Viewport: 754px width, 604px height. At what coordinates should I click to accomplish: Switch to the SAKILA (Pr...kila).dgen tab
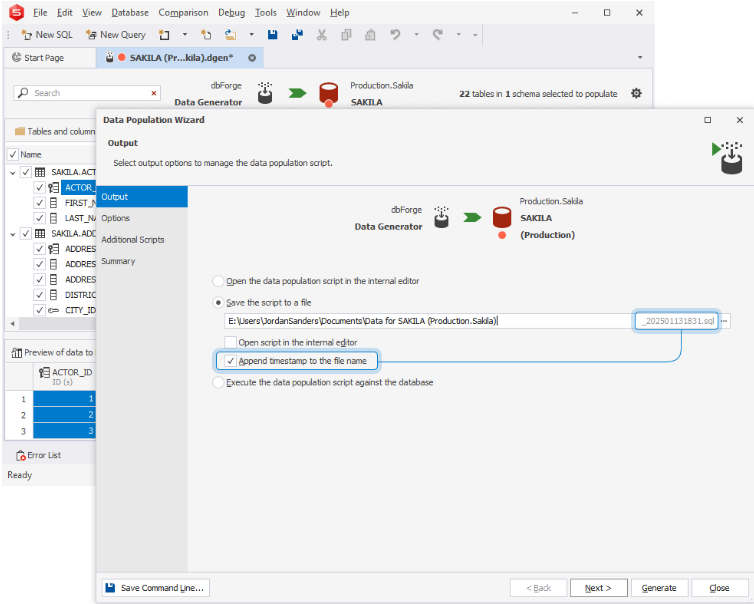point(181,58)
